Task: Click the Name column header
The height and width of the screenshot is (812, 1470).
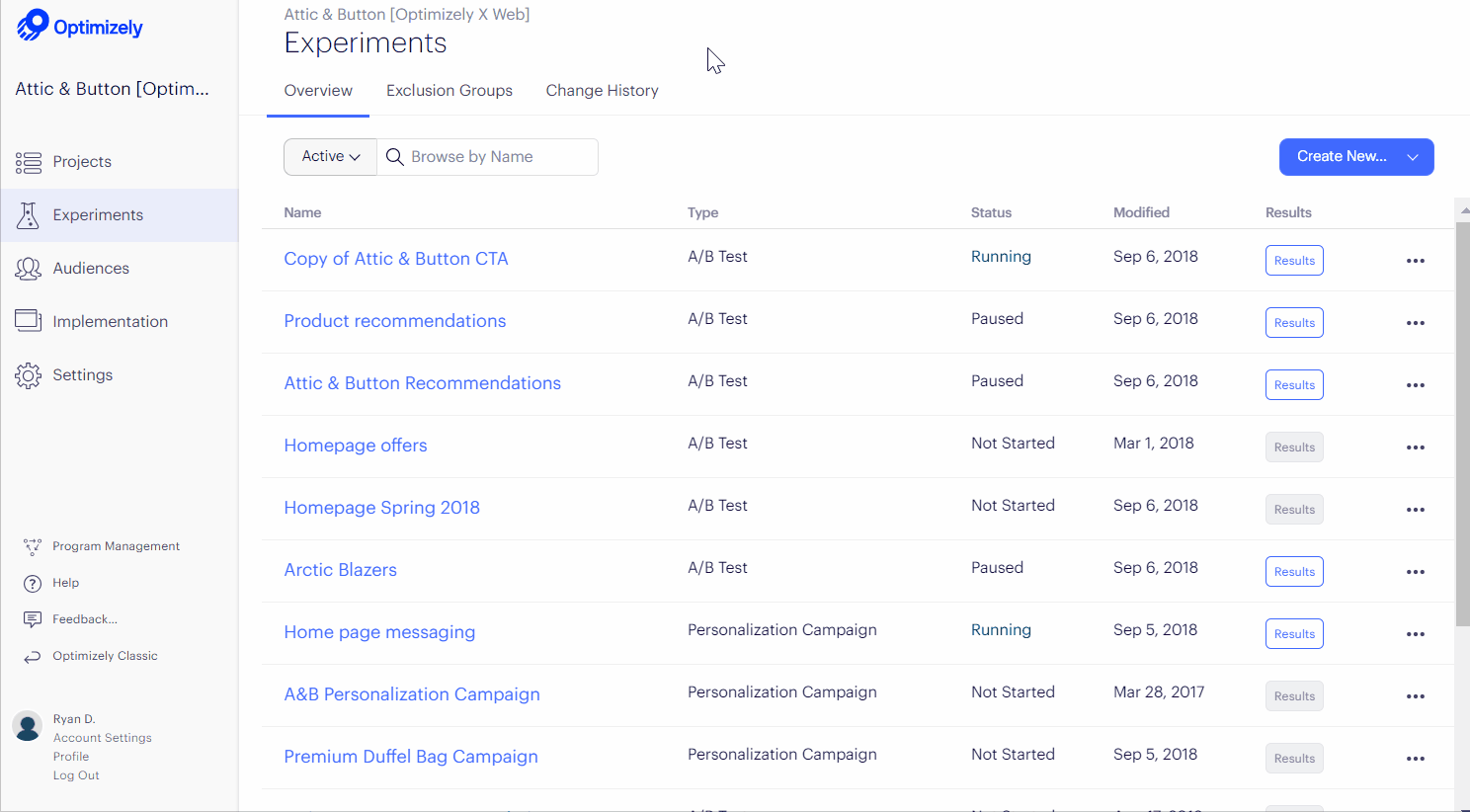Action: [x=302, y=212]
